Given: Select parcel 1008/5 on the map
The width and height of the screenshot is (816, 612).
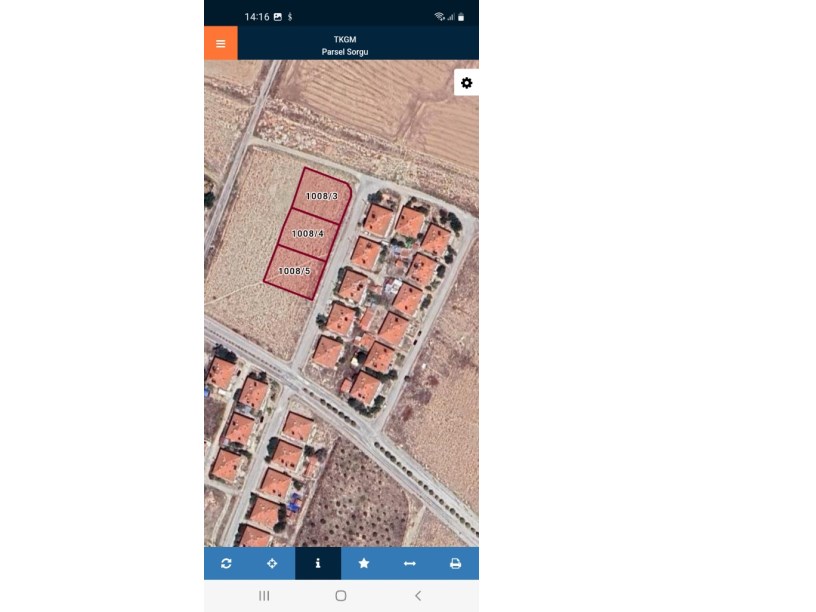Looking at the screenshot, I should [295, 271].
